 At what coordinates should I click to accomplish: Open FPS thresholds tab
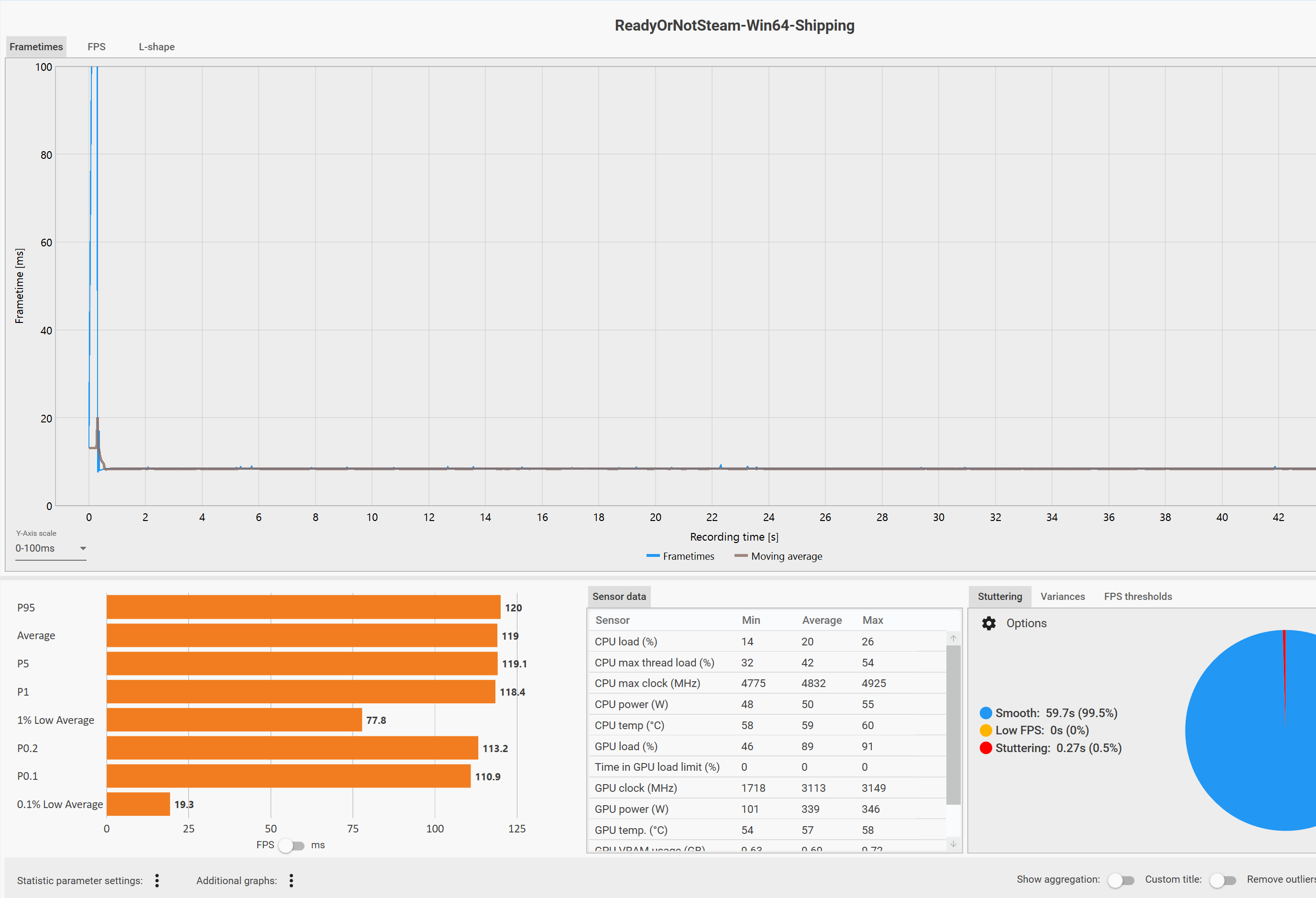coord(1138,597)
